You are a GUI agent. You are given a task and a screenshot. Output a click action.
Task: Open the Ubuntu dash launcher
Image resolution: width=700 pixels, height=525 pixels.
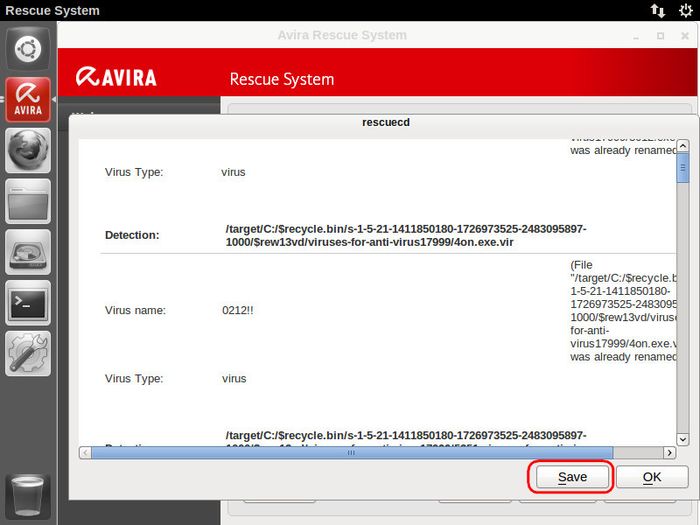[x=28, y=49]
